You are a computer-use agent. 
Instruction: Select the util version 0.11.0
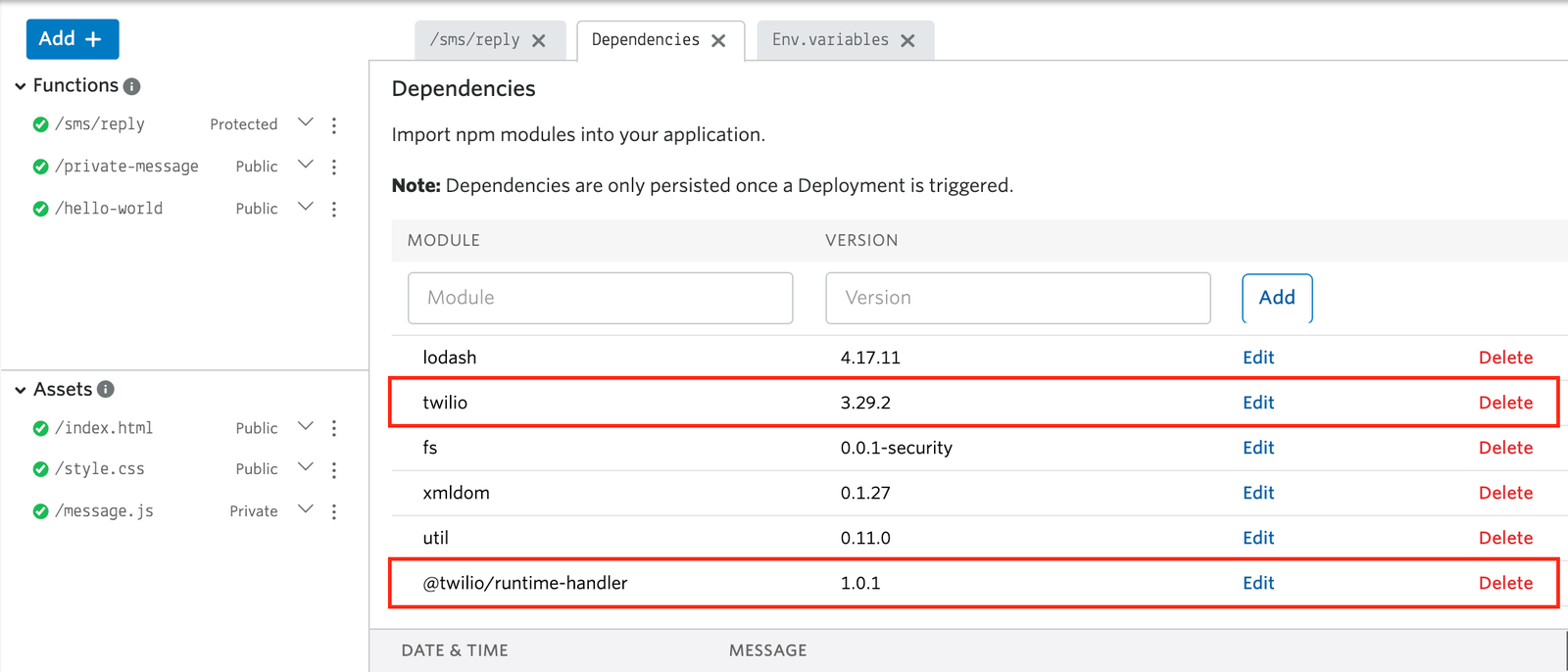pyautogui.click(x=865, y=538)
